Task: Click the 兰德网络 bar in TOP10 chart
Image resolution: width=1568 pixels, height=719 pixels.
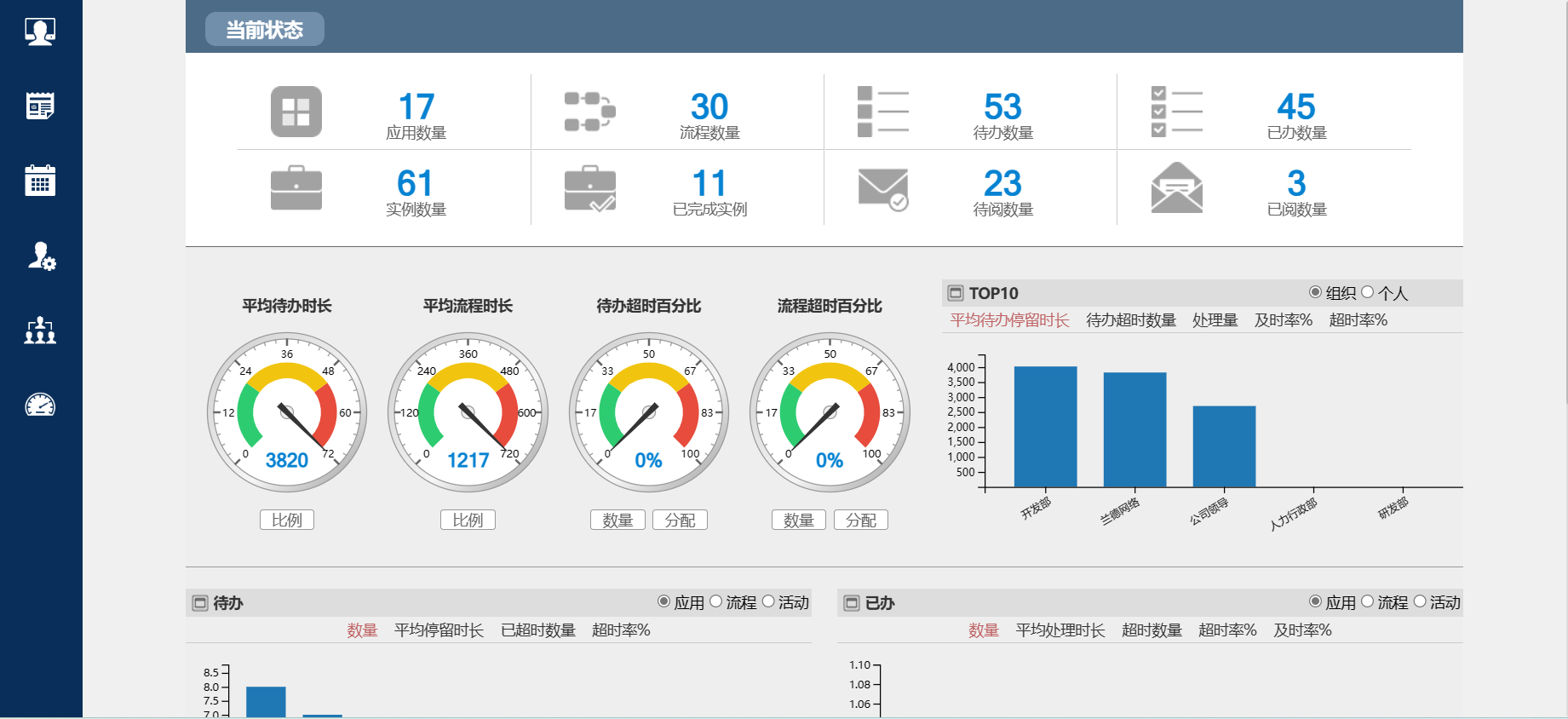Action: tap(1134, 430)
